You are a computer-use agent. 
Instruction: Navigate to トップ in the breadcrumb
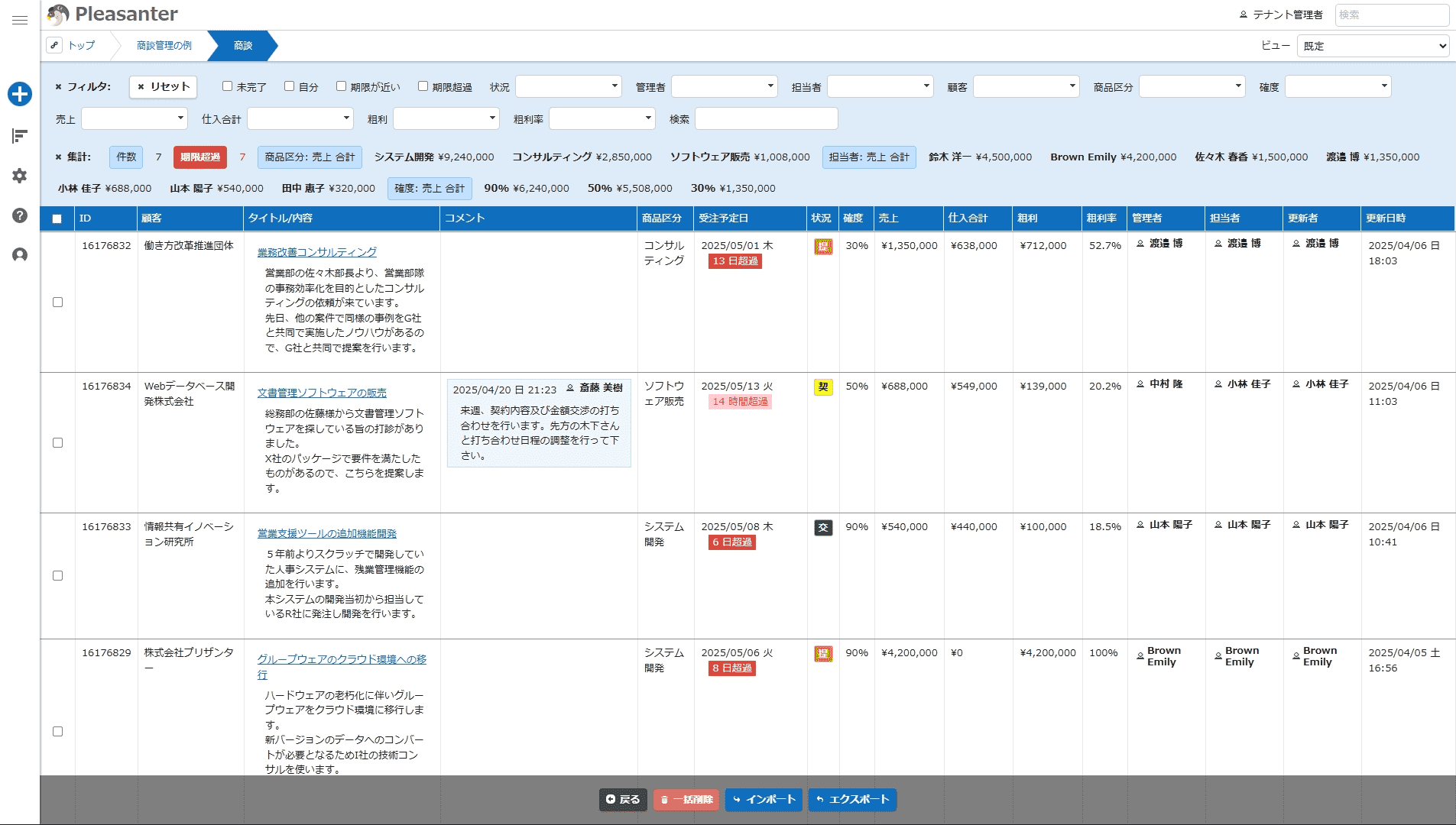81,46
